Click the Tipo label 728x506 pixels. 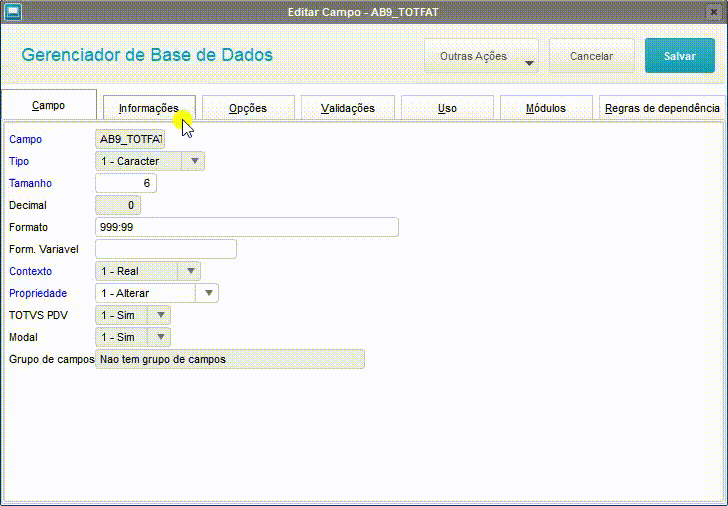point(19,161)
